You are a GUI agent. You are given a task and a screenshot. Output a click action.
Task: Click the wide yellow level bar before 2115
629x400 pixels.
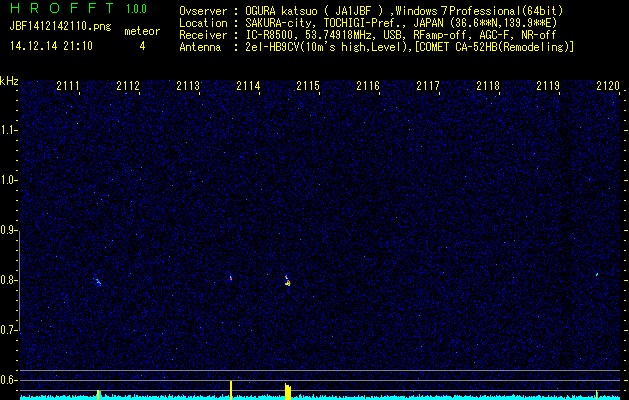tap(288, 392)
